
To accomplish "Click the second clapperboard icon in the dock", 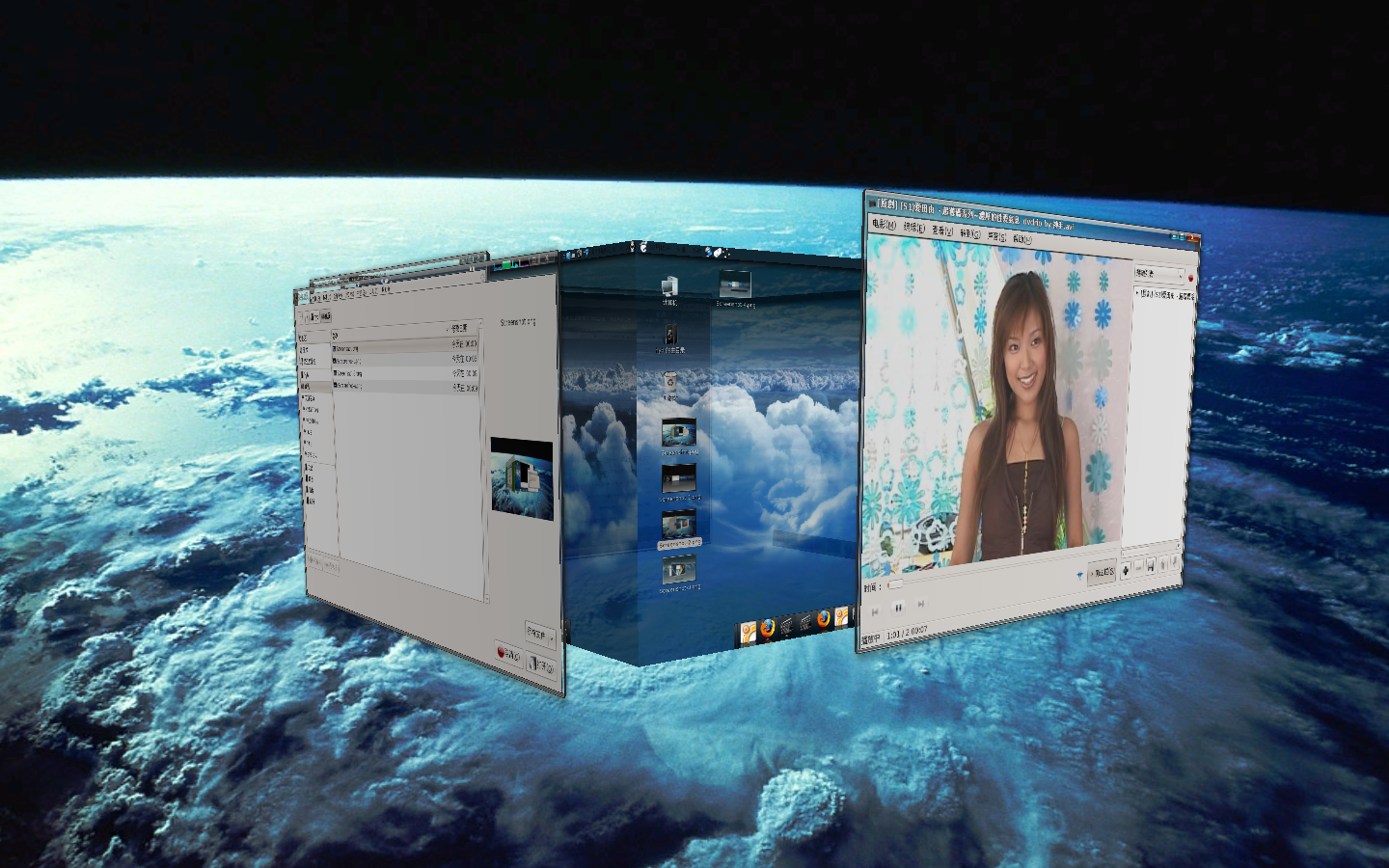I will pos(804,622).
